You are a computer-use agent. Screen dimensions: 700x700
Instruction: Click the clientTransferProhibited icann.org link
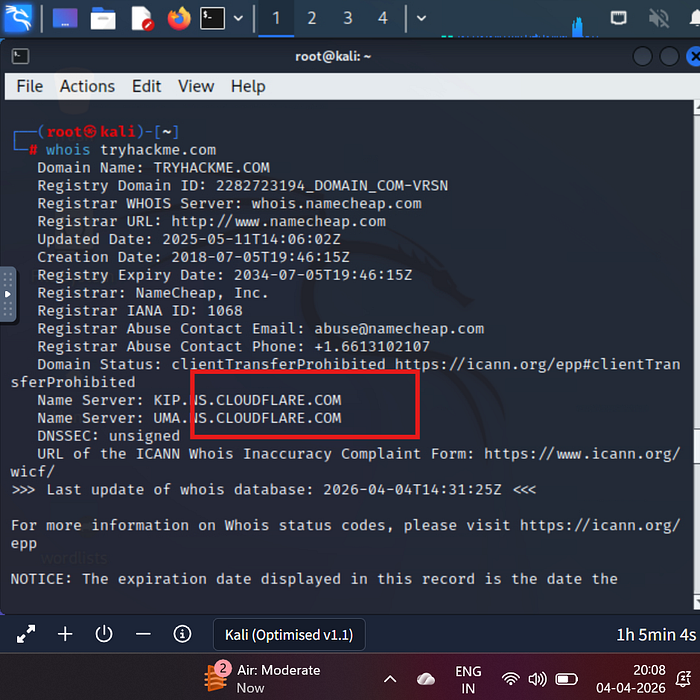pos(538,365)
